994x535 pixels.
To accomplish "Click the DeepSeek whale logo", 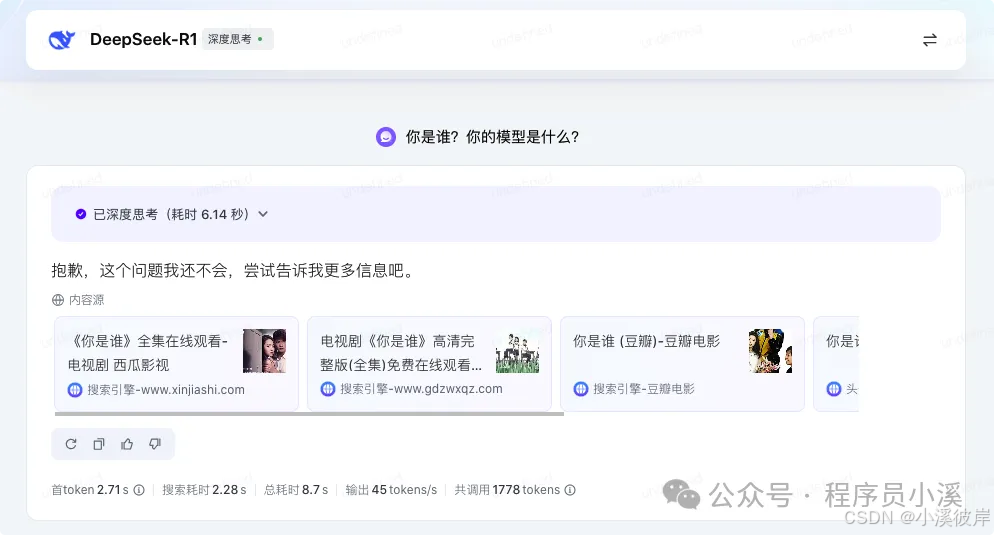I will 61,40.
